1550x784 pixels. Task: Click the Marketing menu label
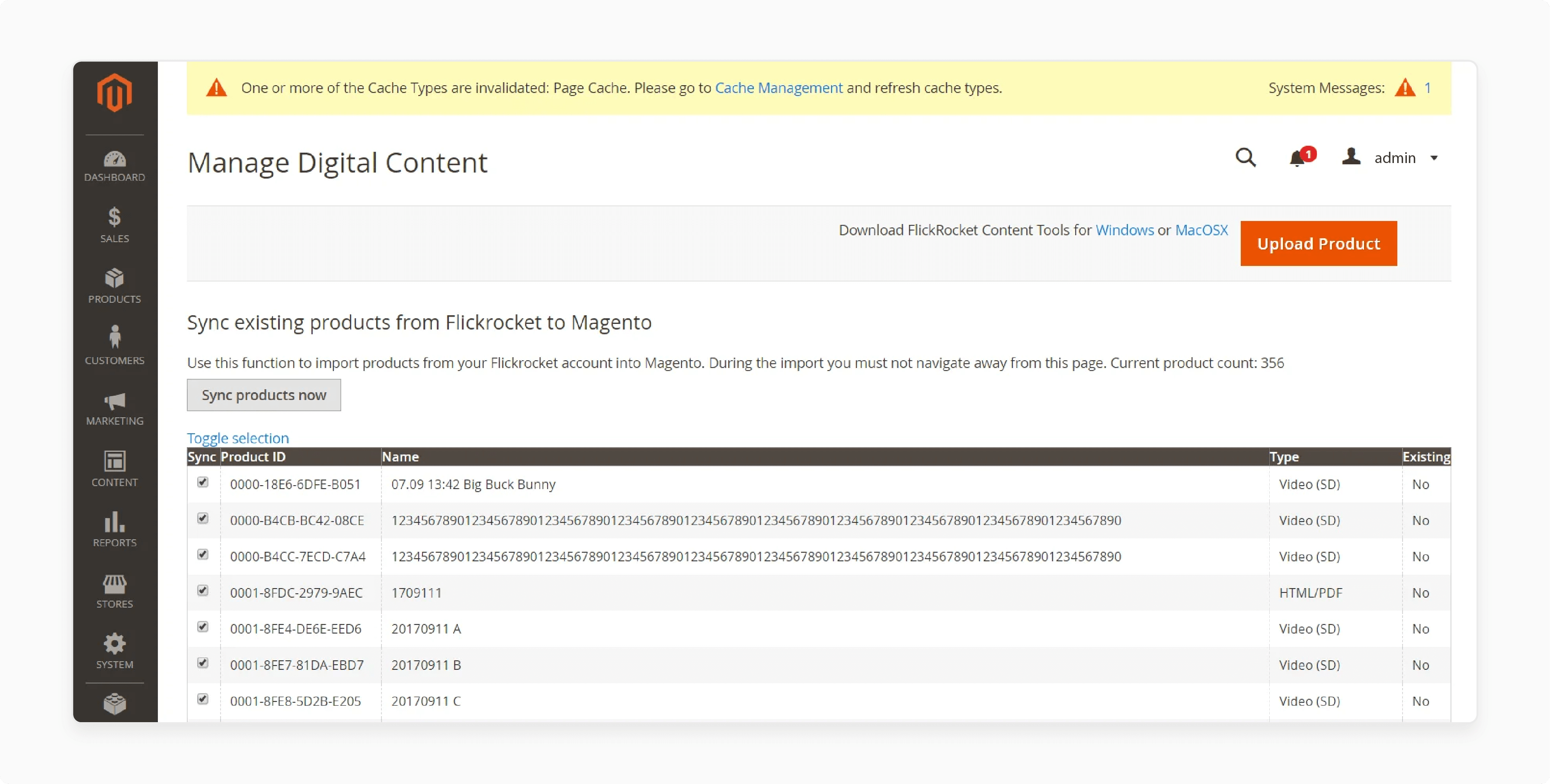point(114,421)
